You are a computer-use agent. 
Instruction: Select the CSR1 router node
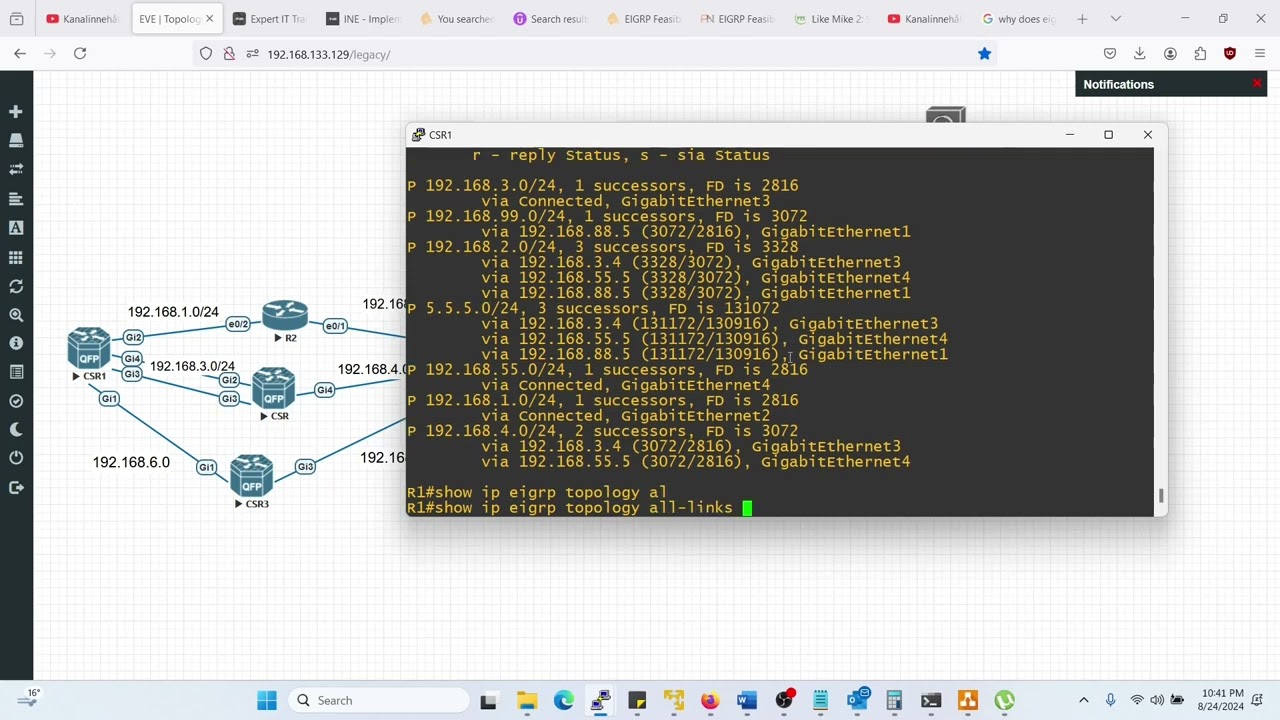click(89, 349)
